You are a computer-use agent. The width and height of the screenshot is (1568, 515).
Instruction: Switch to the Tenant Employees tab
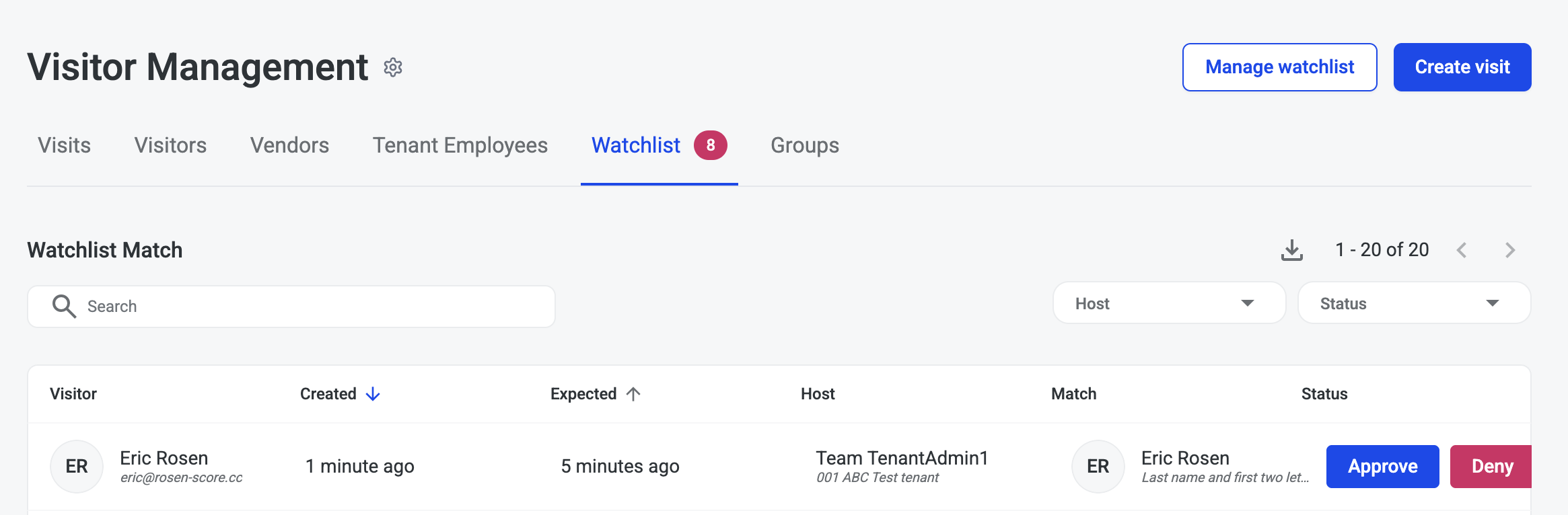[460, 145]
